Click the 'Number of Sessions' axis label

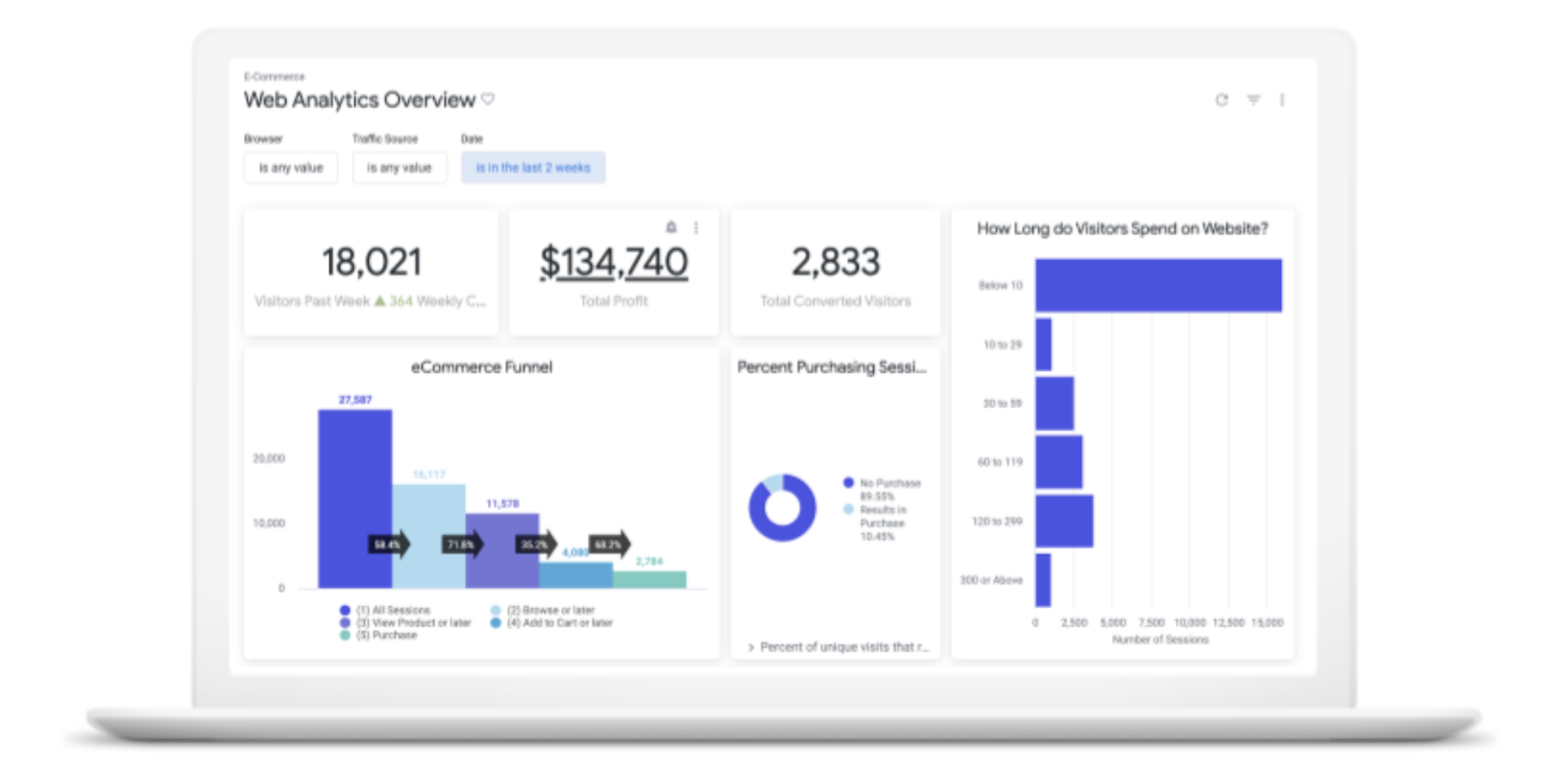point(1160,640)
